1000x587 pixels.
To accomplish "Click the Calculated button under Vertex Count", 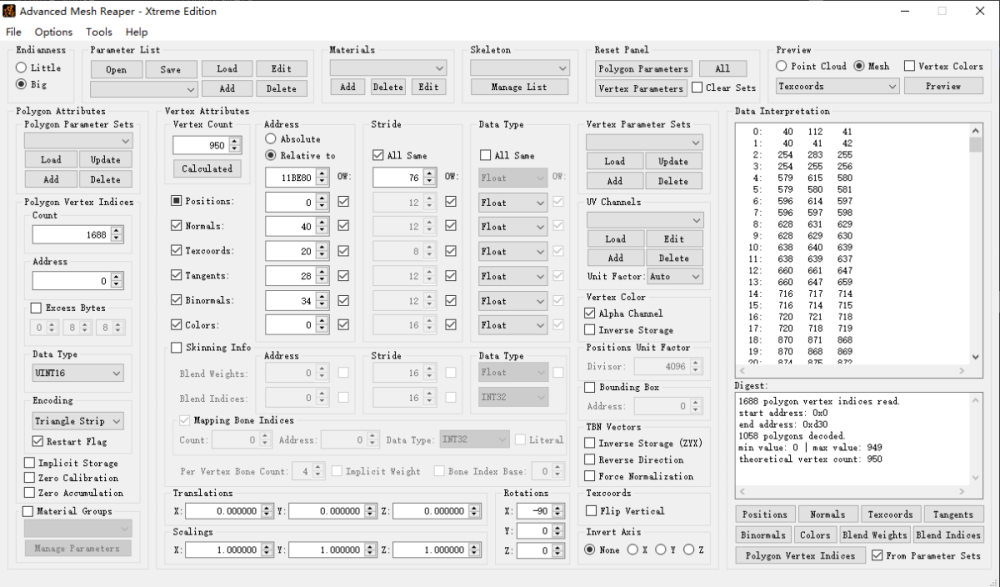I will pyautogui.click(x=207, y=169).
